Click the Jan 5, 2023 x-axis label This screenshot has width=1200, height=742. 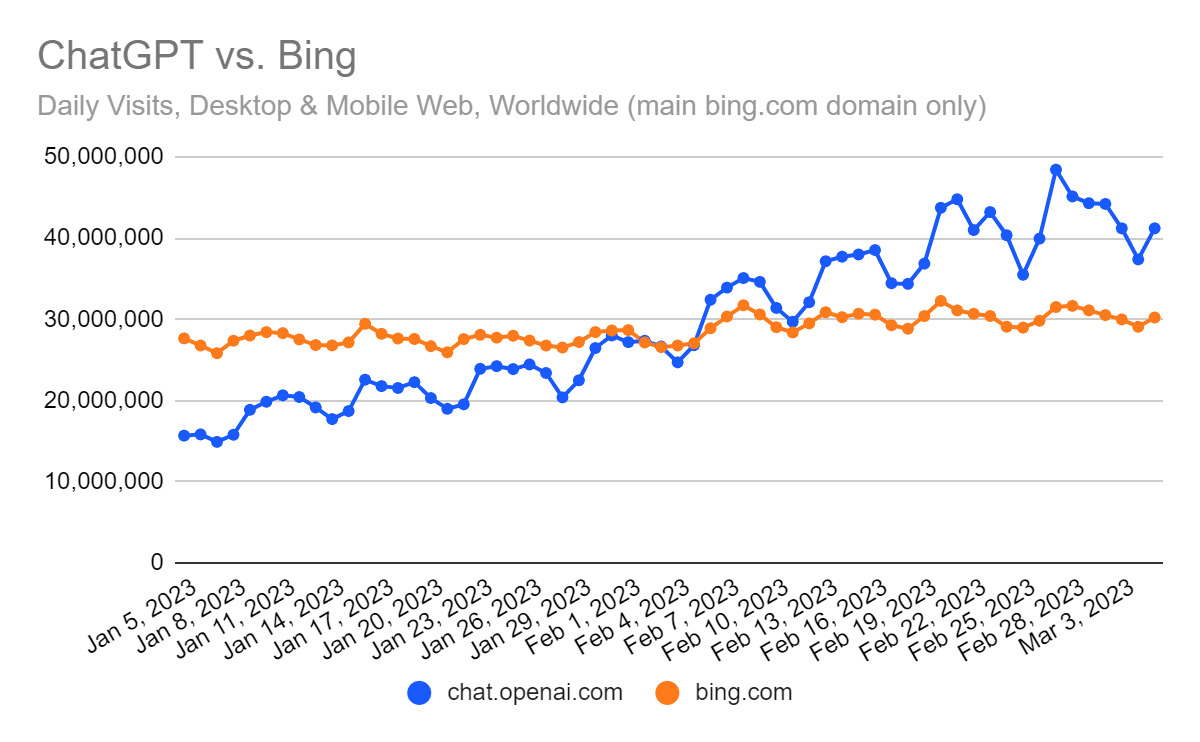click(x=145, y=609)
